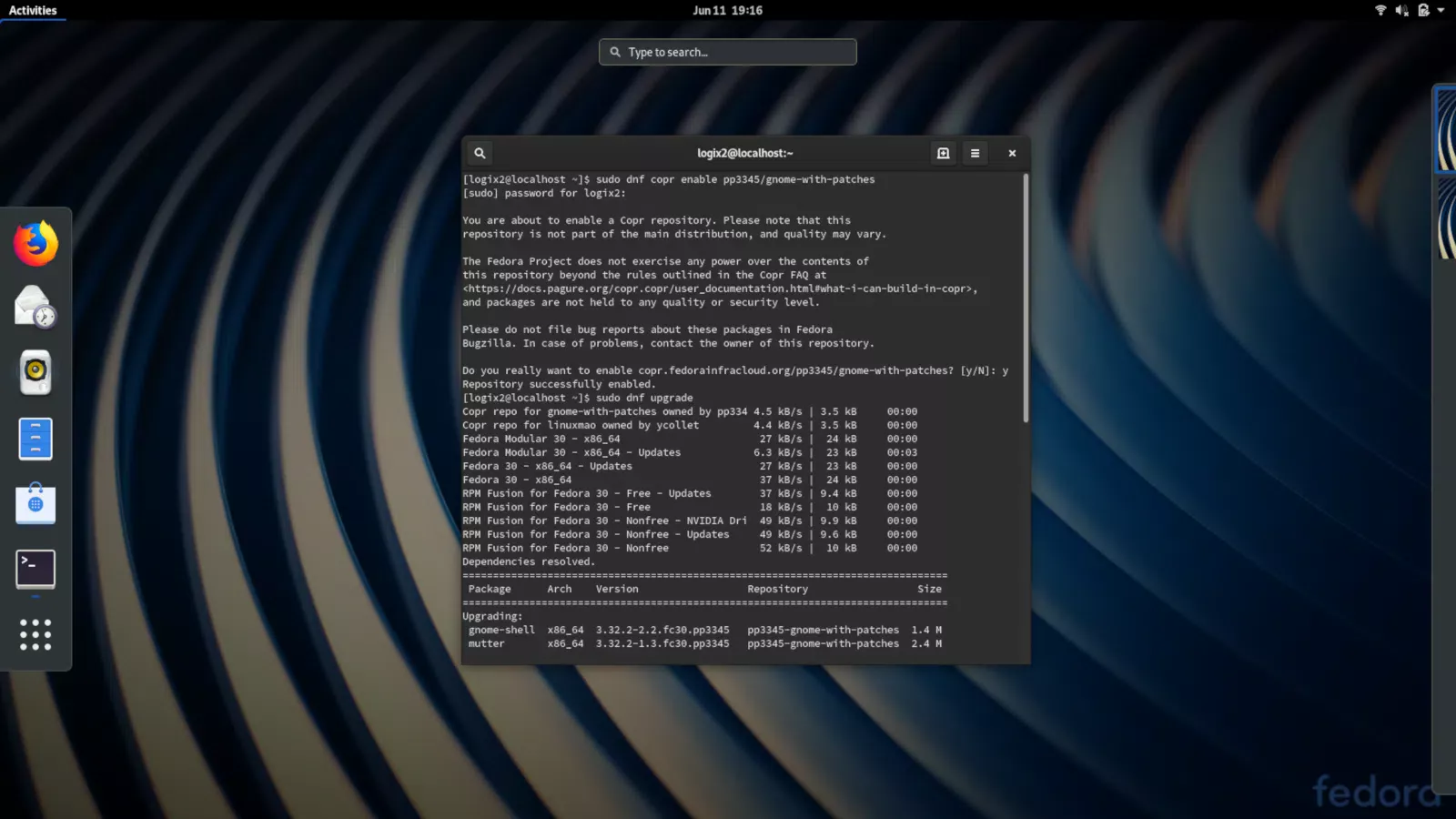
Task: Select the Terminal icon in the dock
Action: [35, 569]
